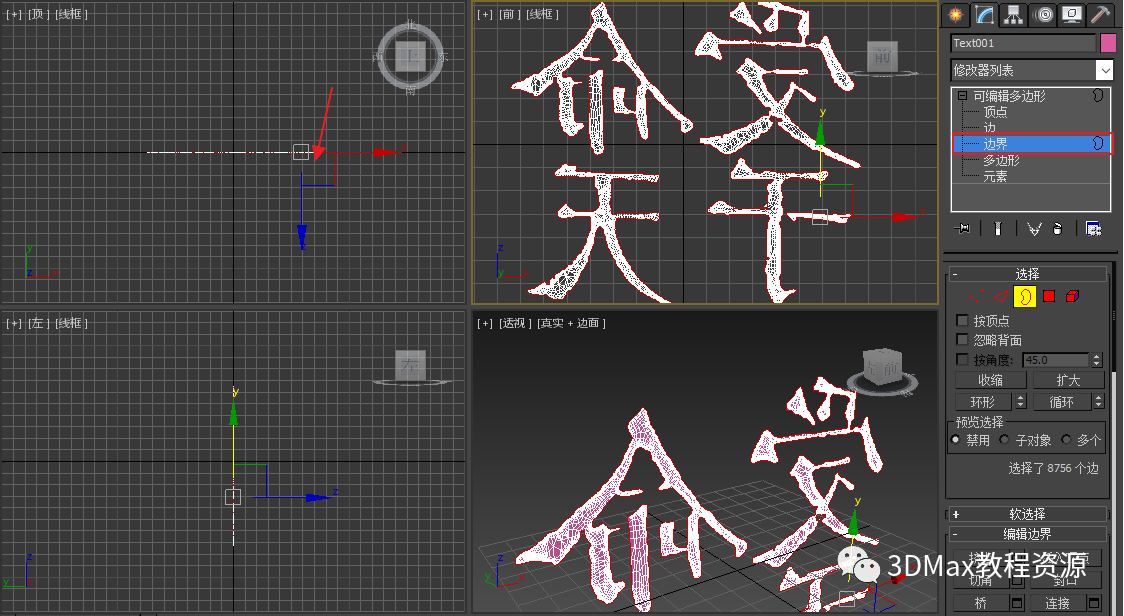Open Connect (连接) settings box
This screenshot has width=1124, height=616.
point(1094,603)
